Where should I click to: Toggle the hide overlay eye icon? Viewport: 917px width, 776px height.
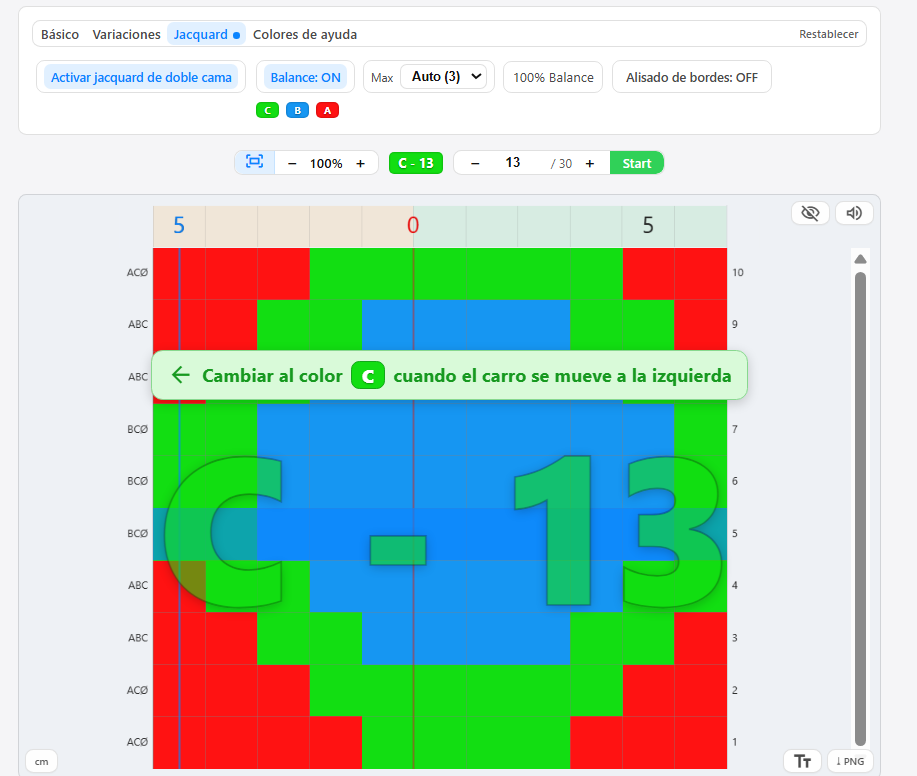(811, 213)
